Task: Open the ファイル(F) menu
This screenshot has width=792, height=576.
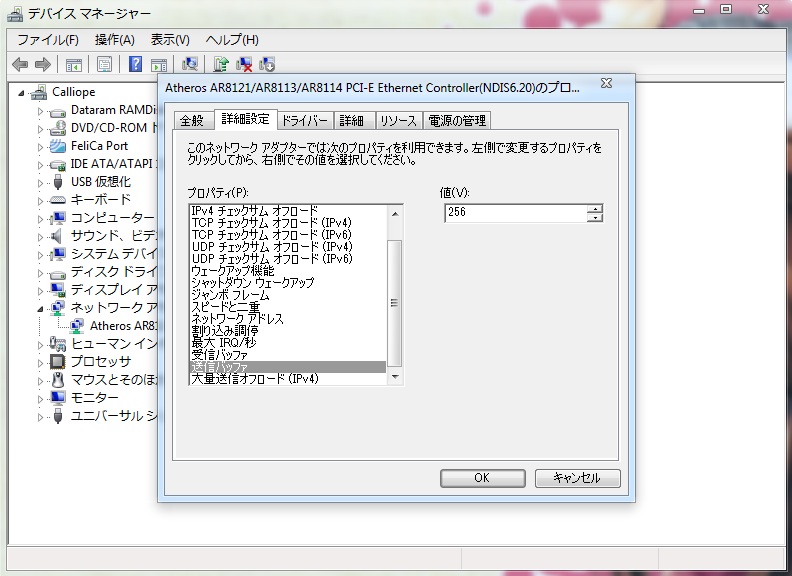Action: [x=48, y=40]
